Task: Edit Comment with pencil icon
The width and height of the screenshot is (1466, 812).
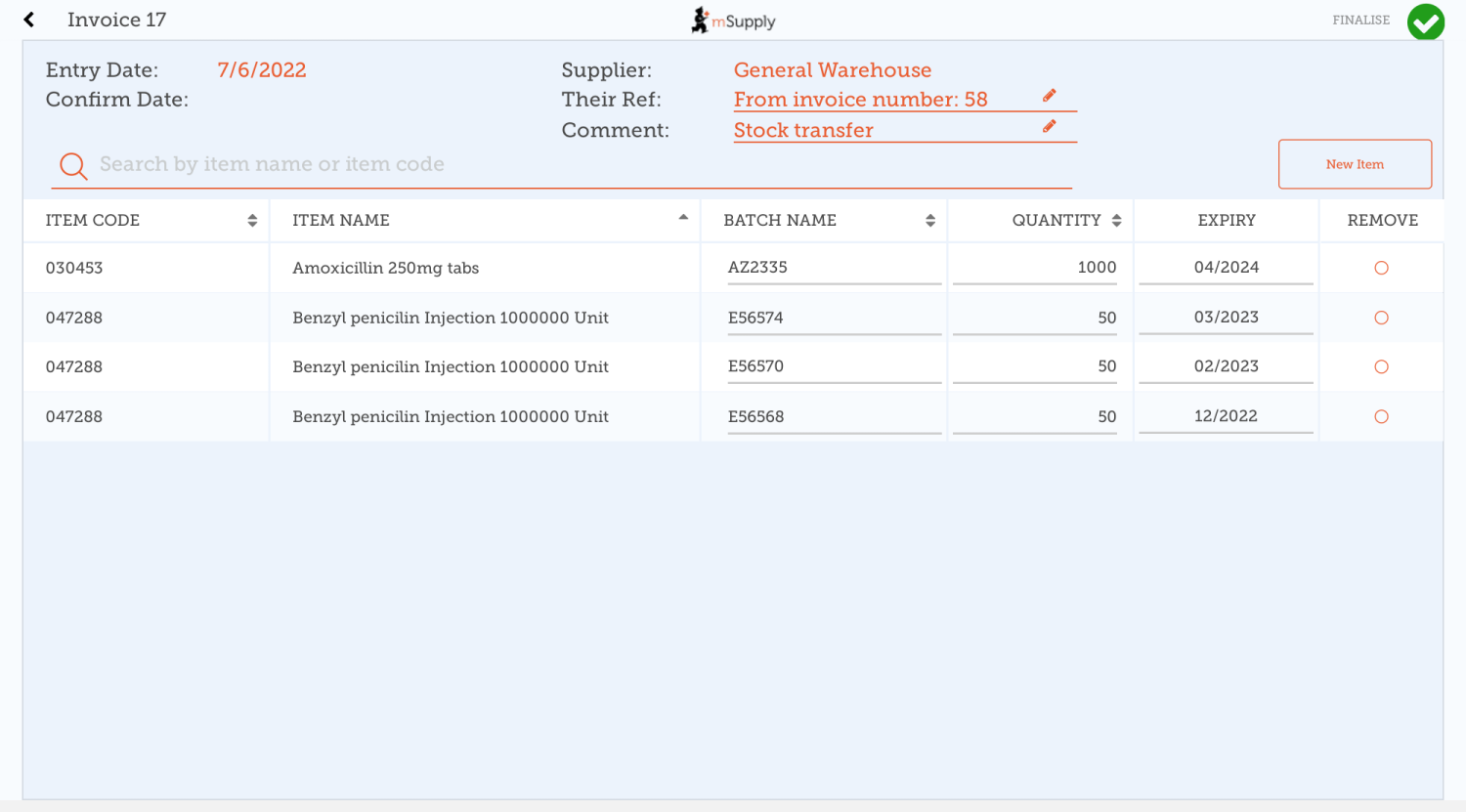Action: pyautogui.click(x=1049, y=127)
